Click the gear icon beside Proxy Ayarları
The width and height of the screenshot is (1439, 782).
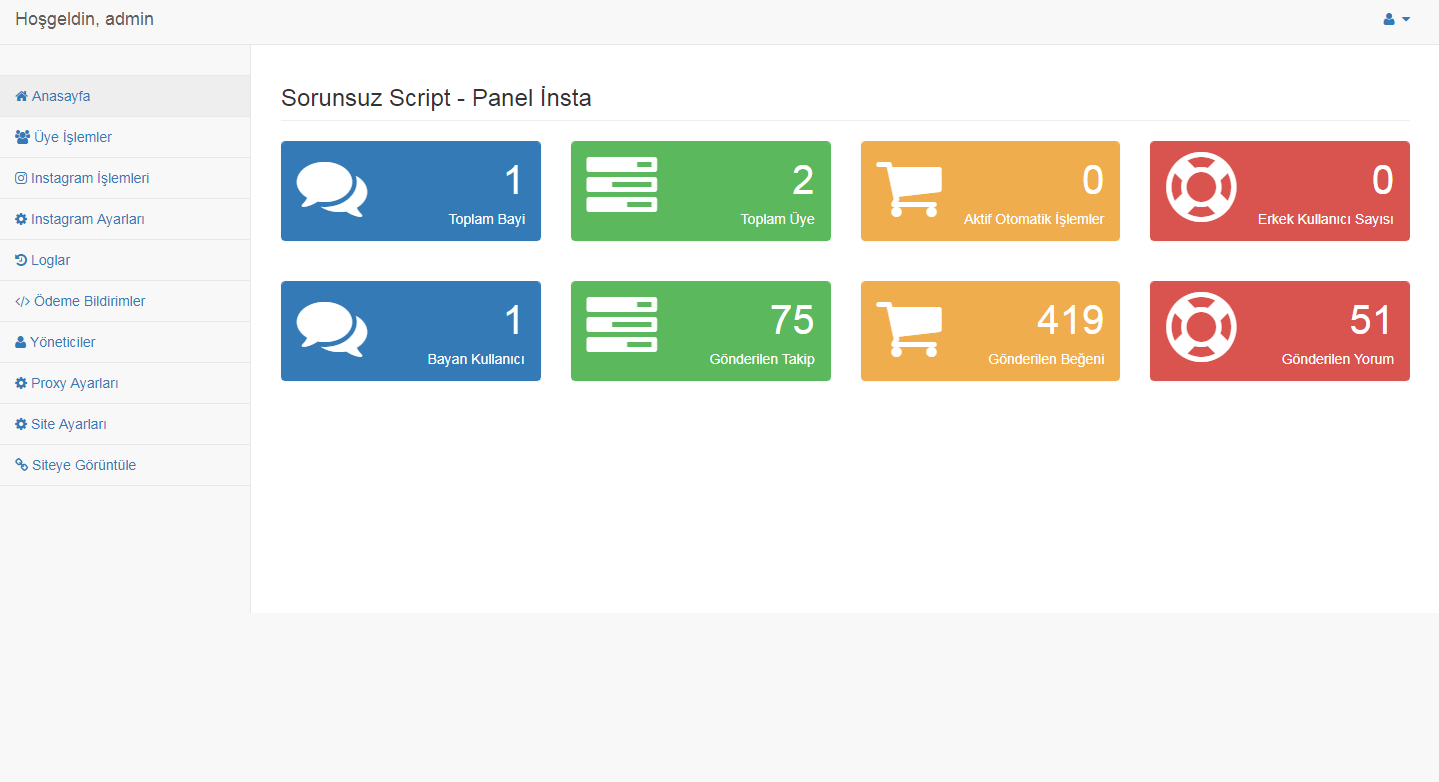click(x=21, y=383)
